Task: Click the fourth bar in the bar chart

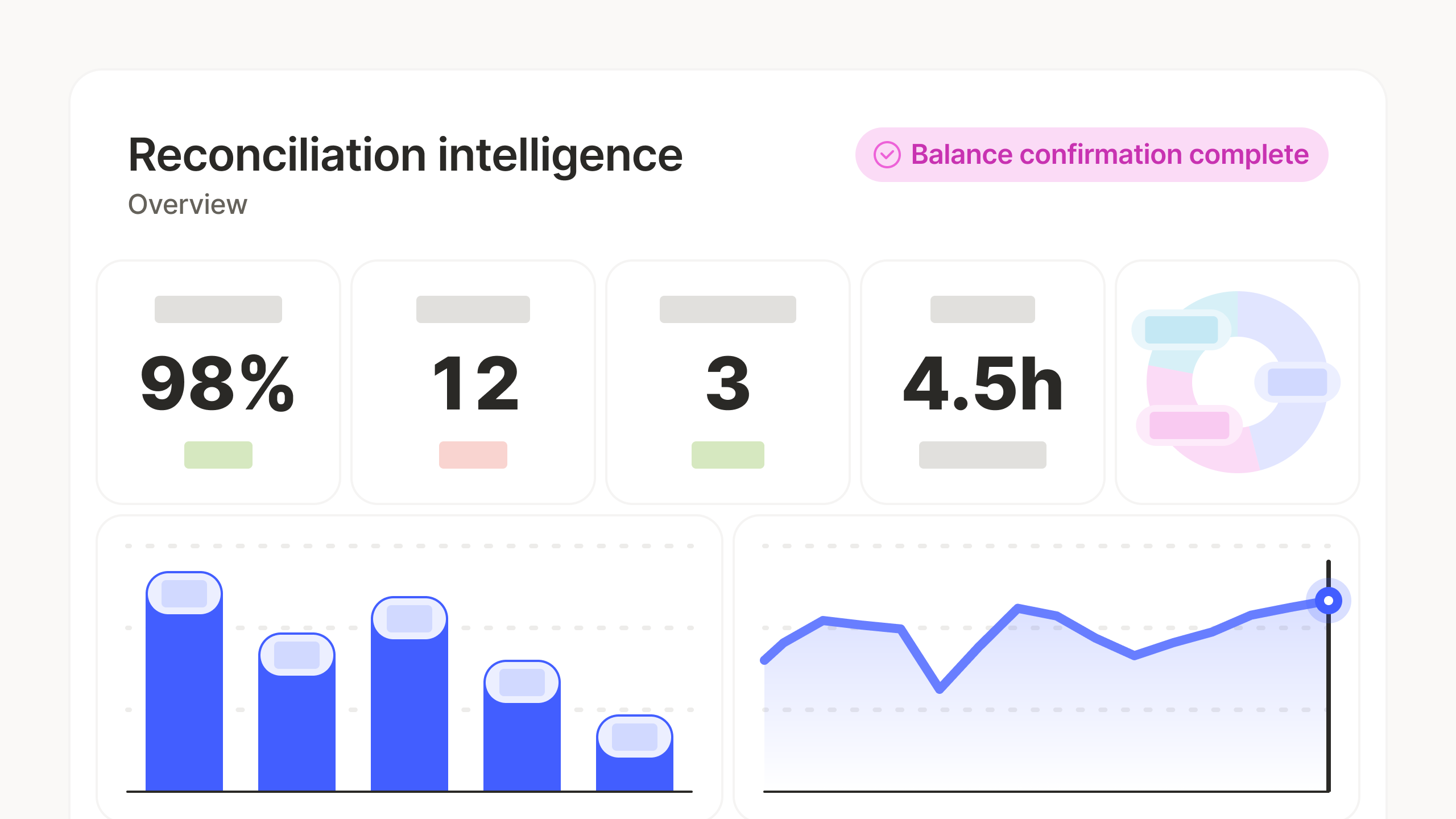Action: [x=522, y=726]
